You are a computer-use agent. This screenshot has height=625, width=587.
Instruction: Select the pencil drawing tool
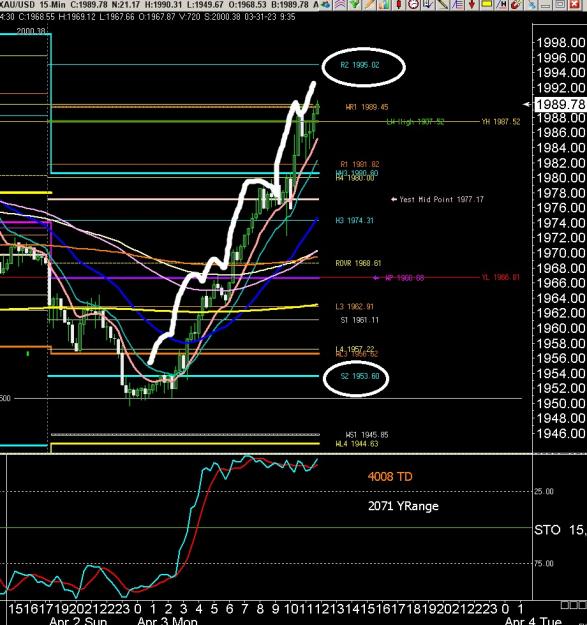(369, 4)
